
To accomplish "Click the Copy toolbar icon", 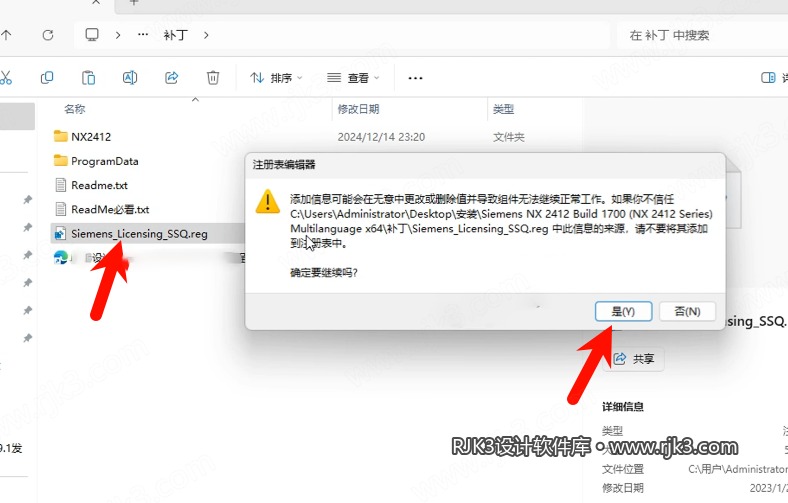I will click(x=47, y=77).
